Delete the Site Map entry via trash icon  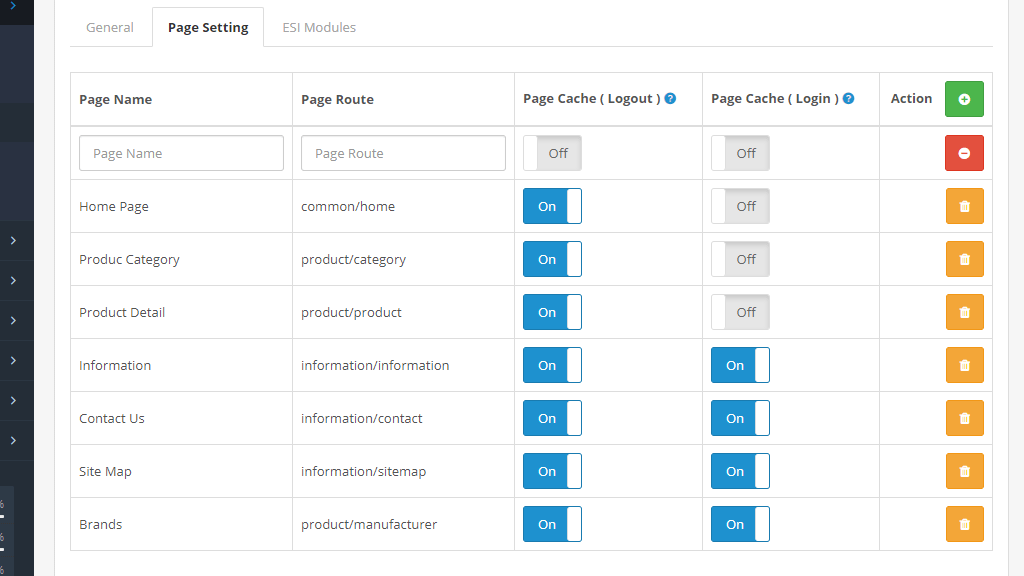coord(964,471)
